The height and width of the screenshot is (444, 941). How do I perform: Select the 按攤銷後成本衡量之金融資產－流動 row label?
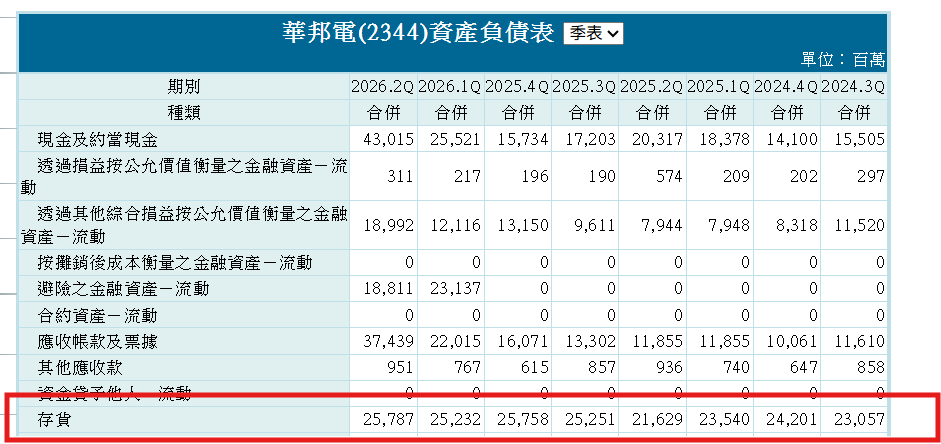point(174,262)
